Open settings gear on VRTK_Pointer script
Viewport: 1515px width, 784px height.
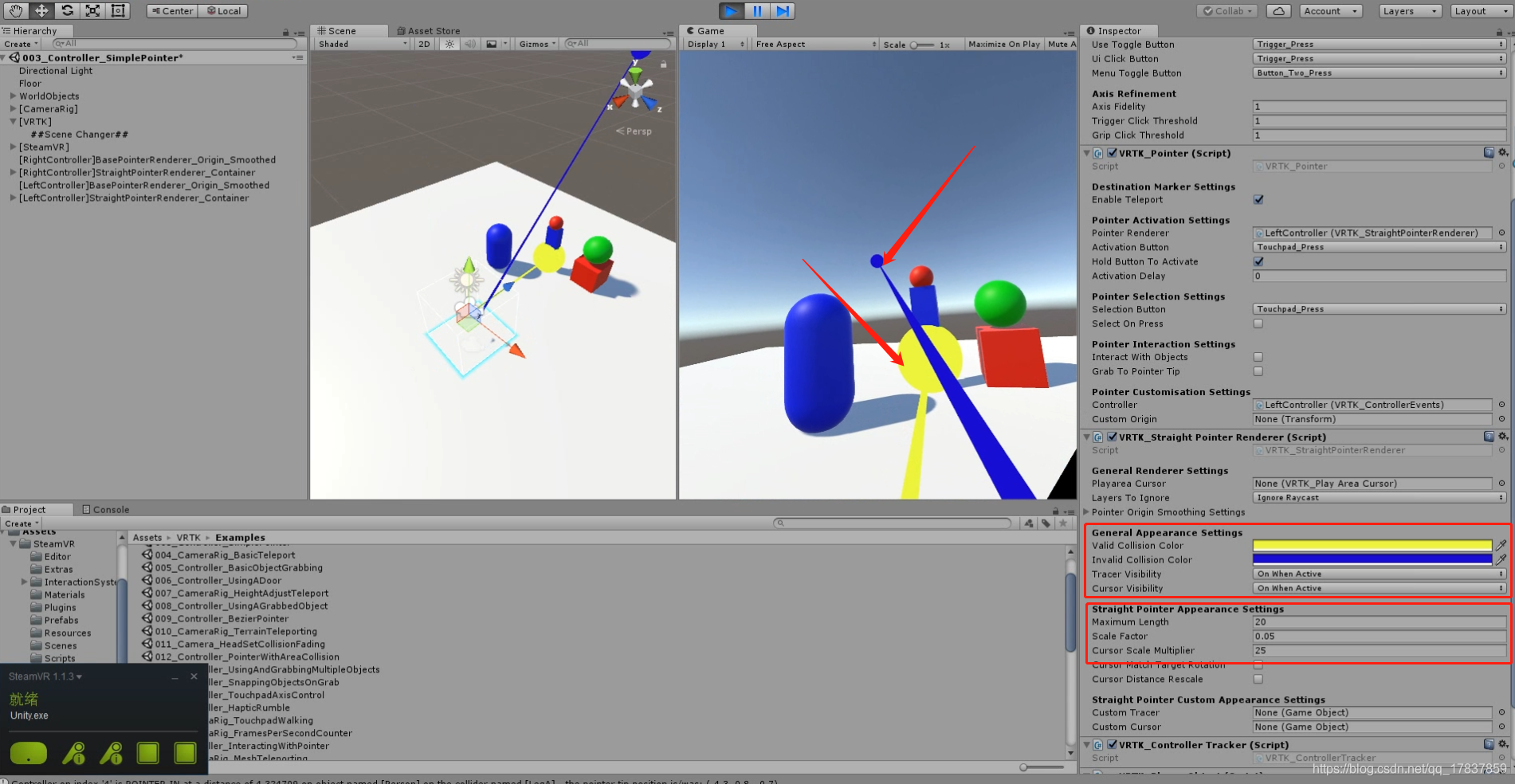[x=1503, y=152]
